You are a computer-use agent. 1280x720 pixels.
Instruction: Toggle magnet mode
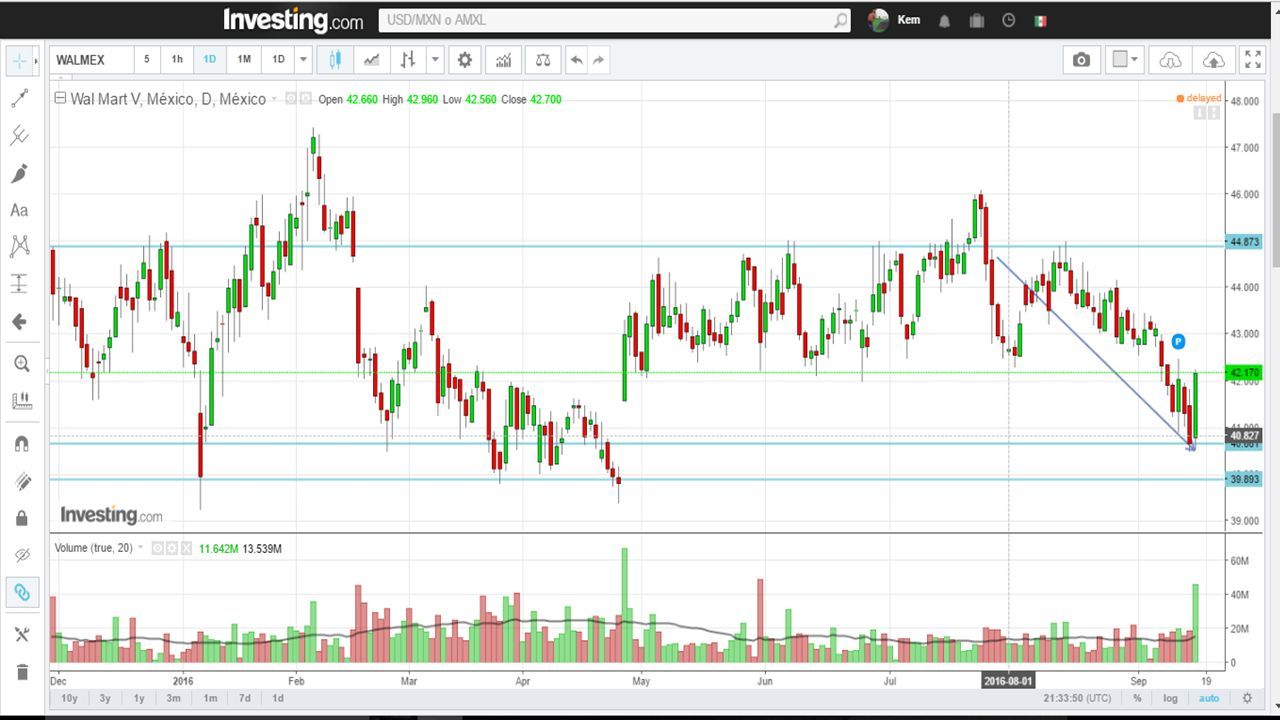(x=20, y=443)
